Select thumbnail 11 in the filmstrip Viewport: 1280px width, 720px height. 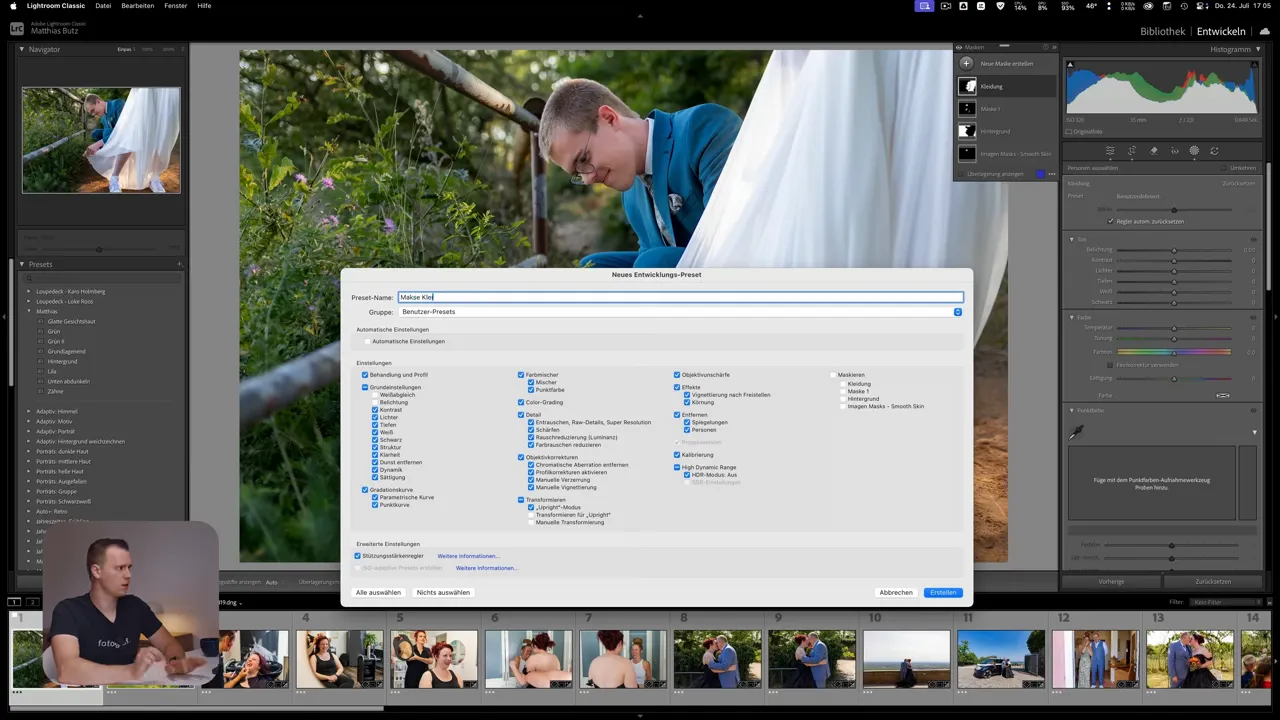1002,658
